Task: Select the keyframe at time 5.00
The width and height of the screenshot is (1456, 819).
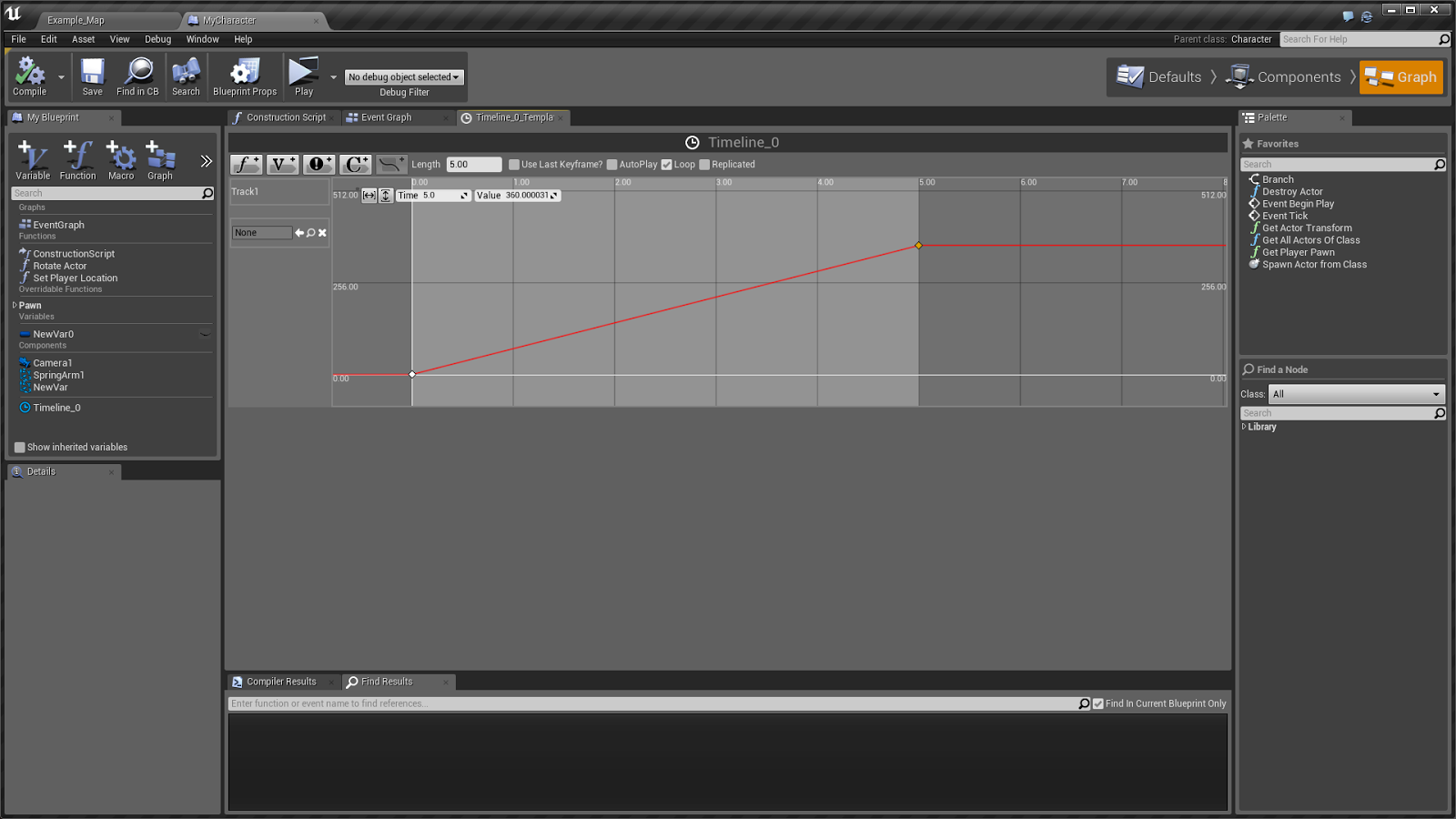Action: coord(918,245)
